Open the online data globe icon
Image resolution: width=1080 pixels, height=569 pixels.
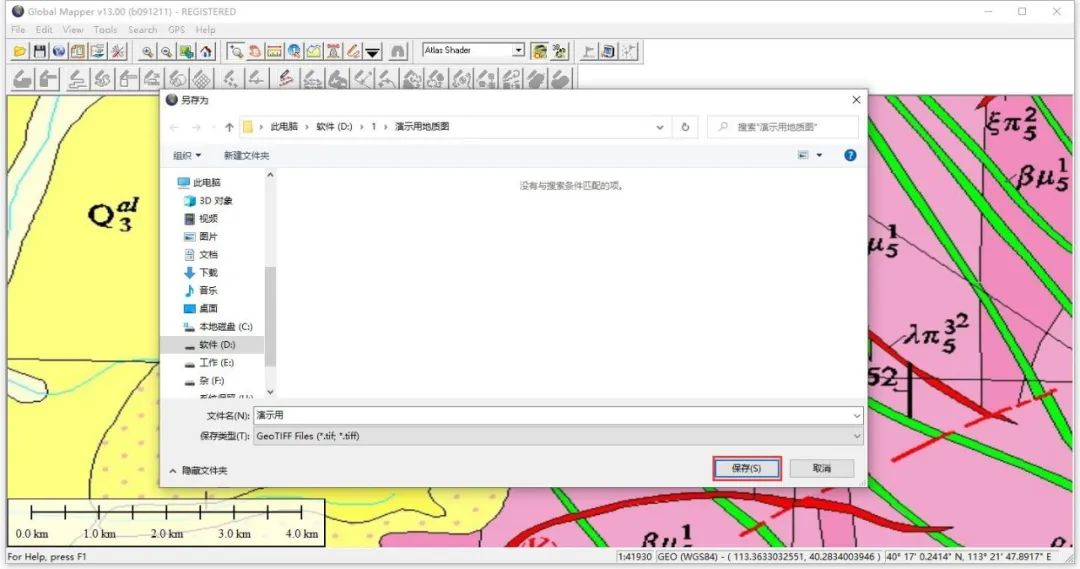coord(59,51)
